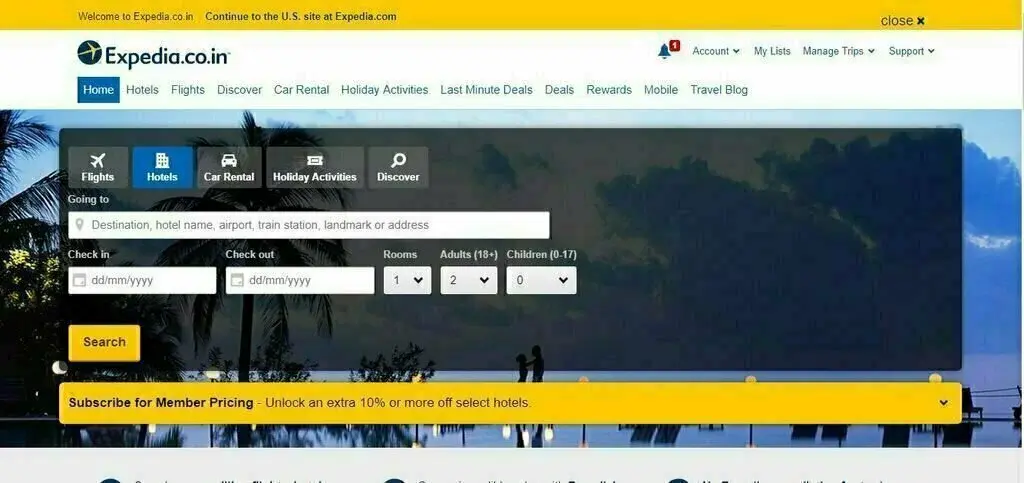This screenshot has width=1024, height=483.
Task: Open Holiday Activities in navigation bar
Action: (x=385, y=89)
